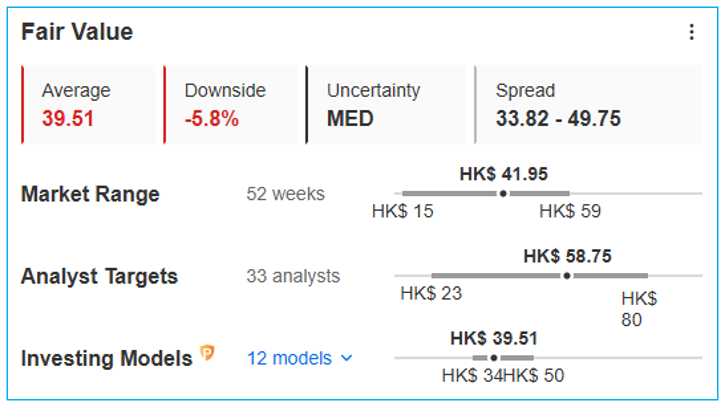Open the Uncertainty MED card
Screen dimensions: 727x407
[x=386, y=105]
